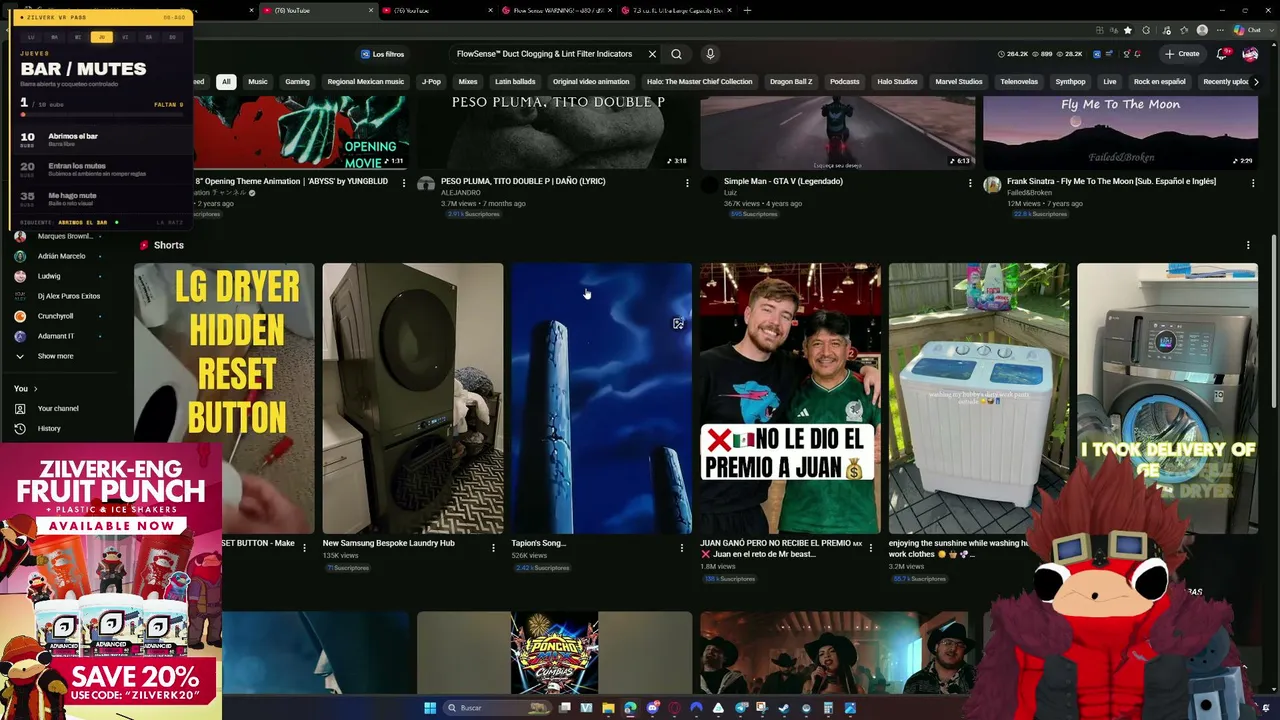Viewport: 1280px width, 720px height.
Task: Select the All filter chip
Action: click(x=226, y=82)
